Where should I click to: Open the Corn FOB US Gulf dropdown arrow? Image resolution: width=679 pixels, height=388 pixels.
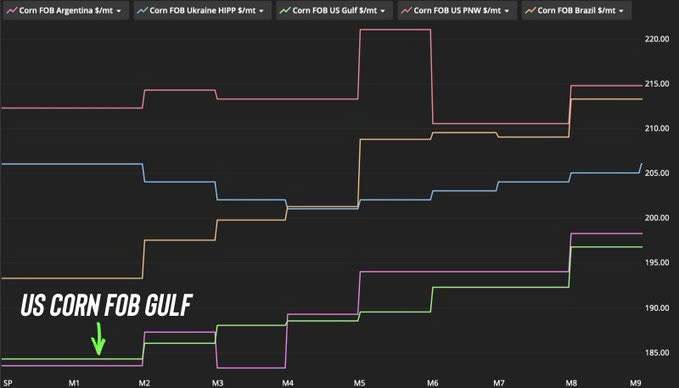[x=383, y=11]
